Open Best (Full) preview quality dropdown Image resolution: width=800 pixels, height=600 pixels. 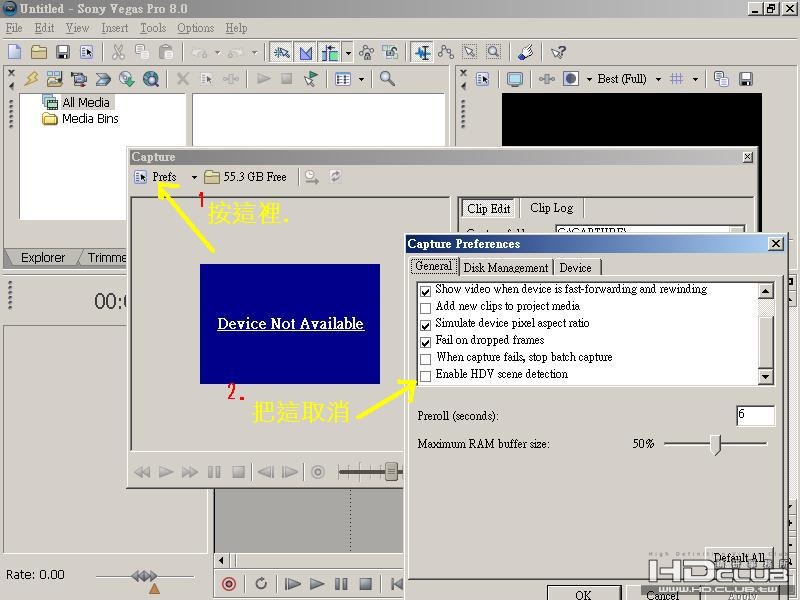click(x=658, y=79)
